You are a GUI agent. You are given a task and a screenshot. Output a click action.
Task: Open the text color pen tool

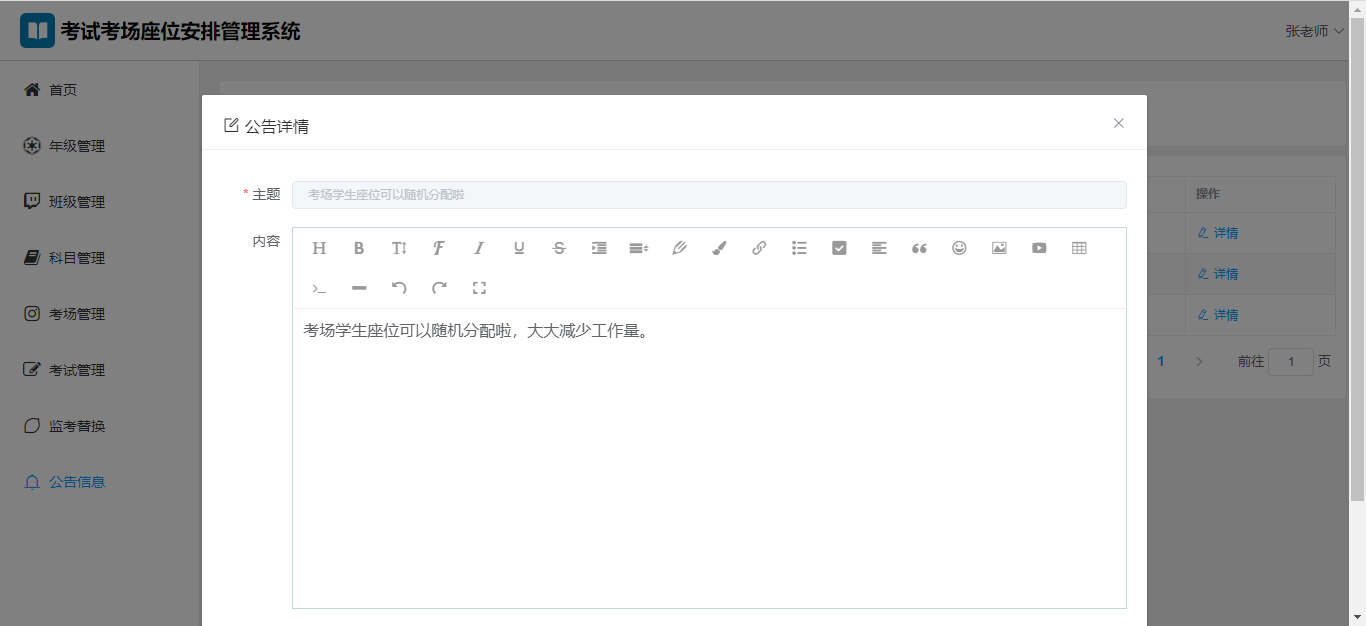(x=679, y=248)
